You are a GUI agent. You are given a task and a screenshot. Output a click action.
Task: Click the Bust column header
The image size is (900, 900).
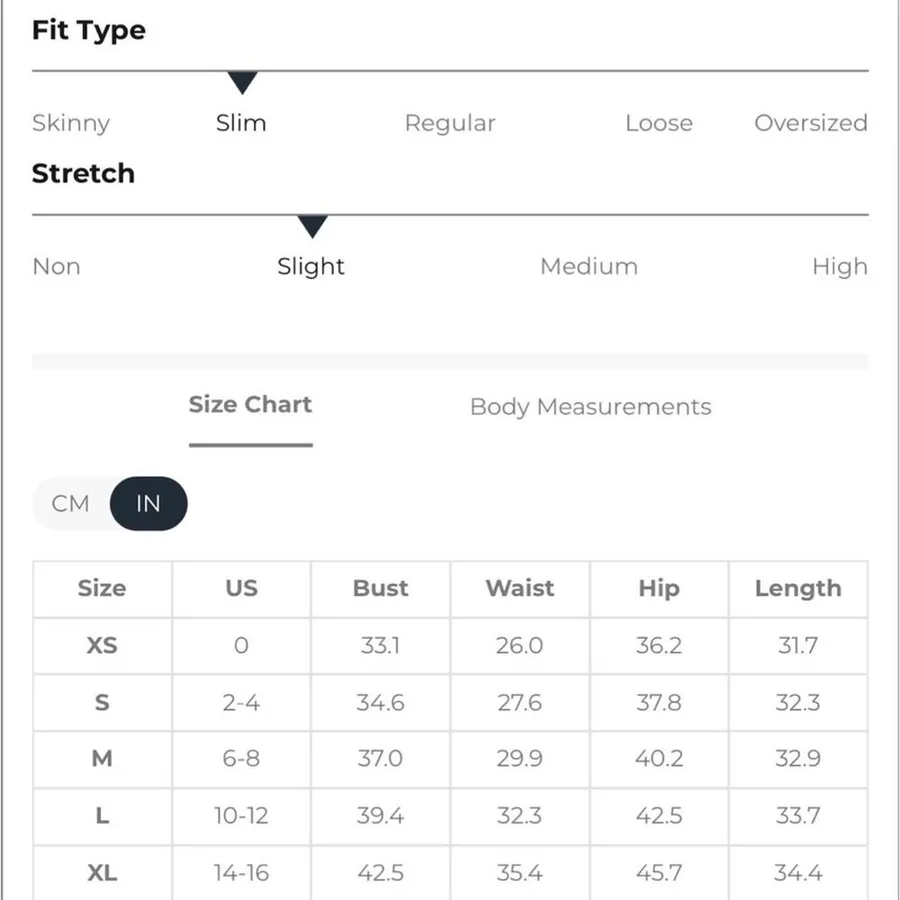[381, 588]
